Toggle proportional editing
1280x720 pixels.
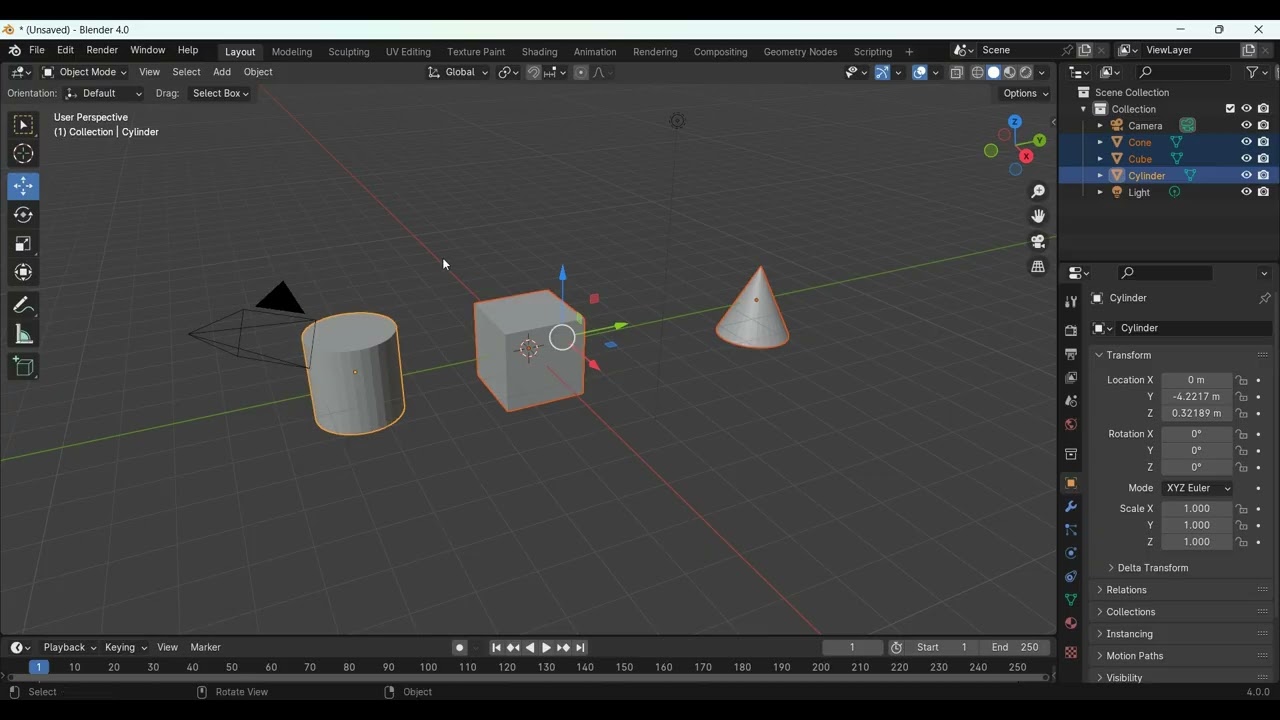[581, 72]
